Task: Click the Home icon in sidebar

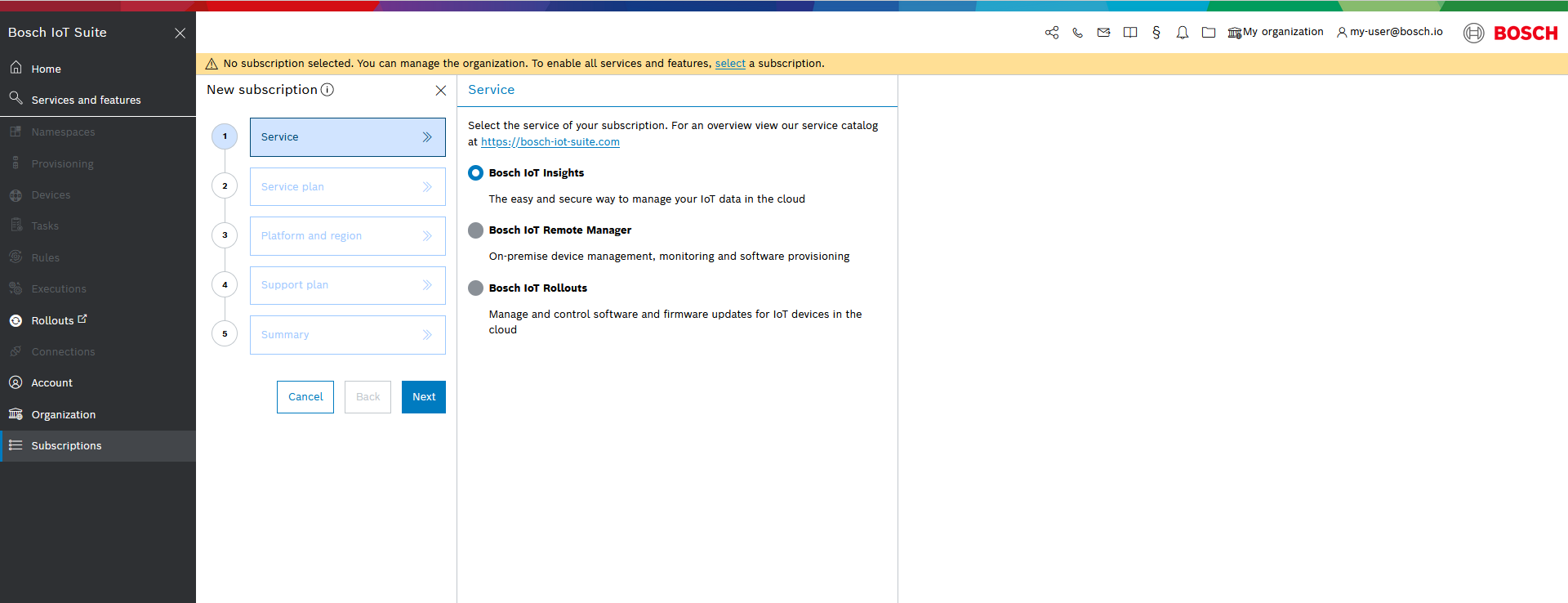Action: point(16,68)
